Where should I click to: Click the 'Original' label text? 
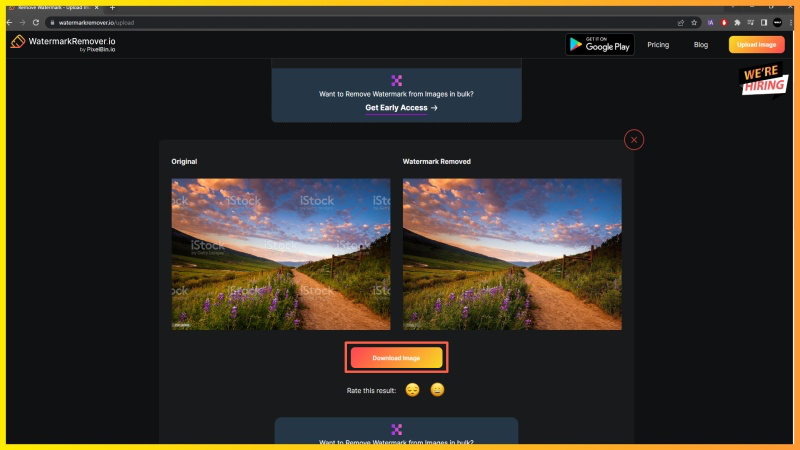click(x=184, y=161)
